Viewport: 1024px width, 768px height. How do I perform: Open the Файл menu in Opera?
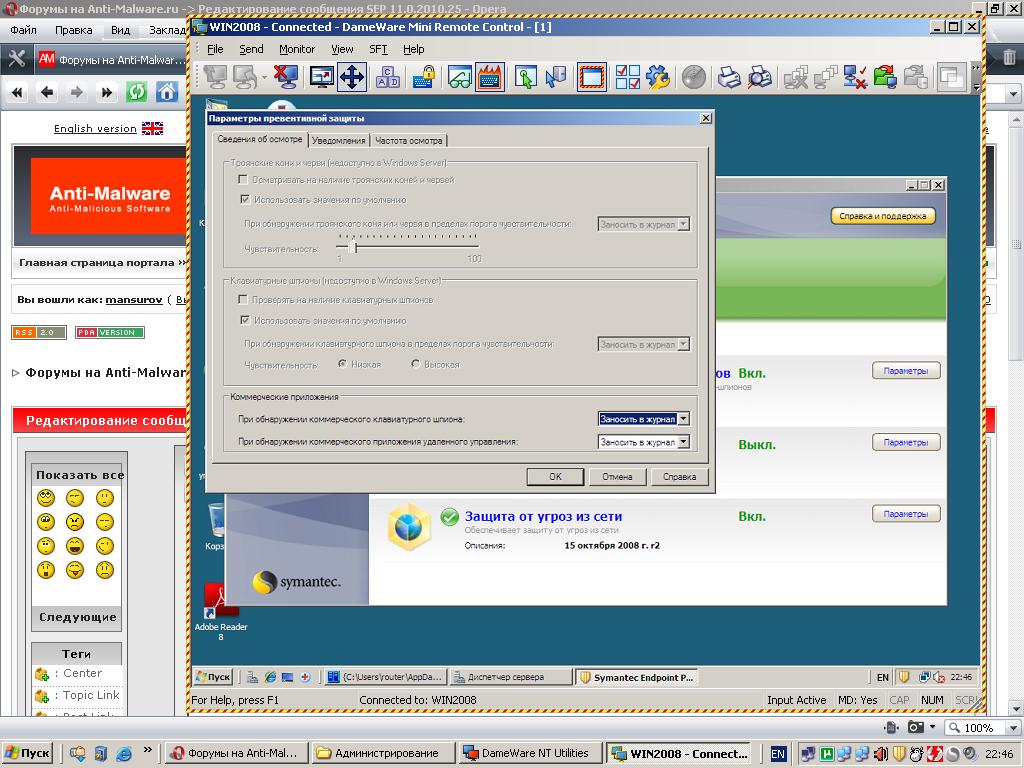(24, 30)
